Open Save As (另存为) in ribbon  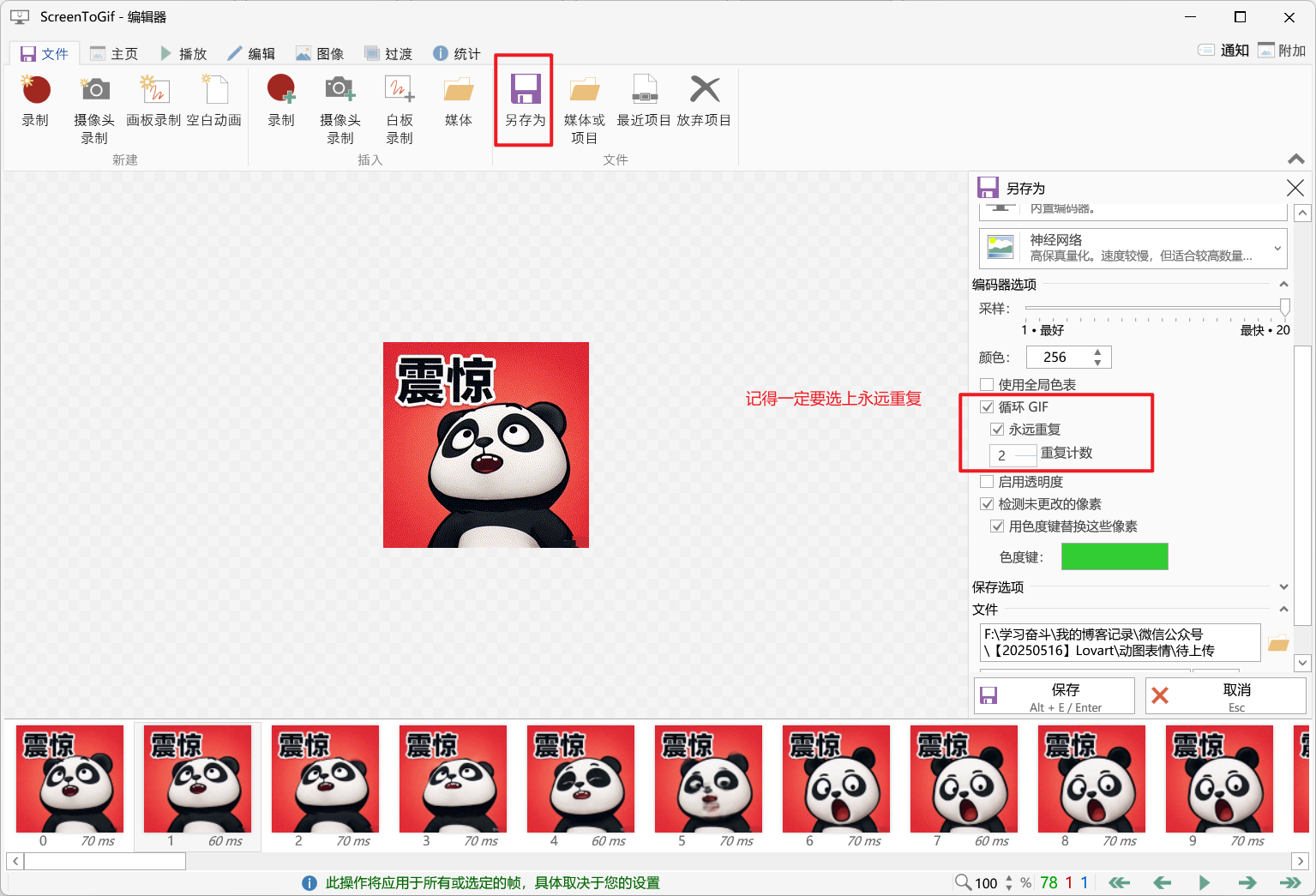click(x=525, y=102)
